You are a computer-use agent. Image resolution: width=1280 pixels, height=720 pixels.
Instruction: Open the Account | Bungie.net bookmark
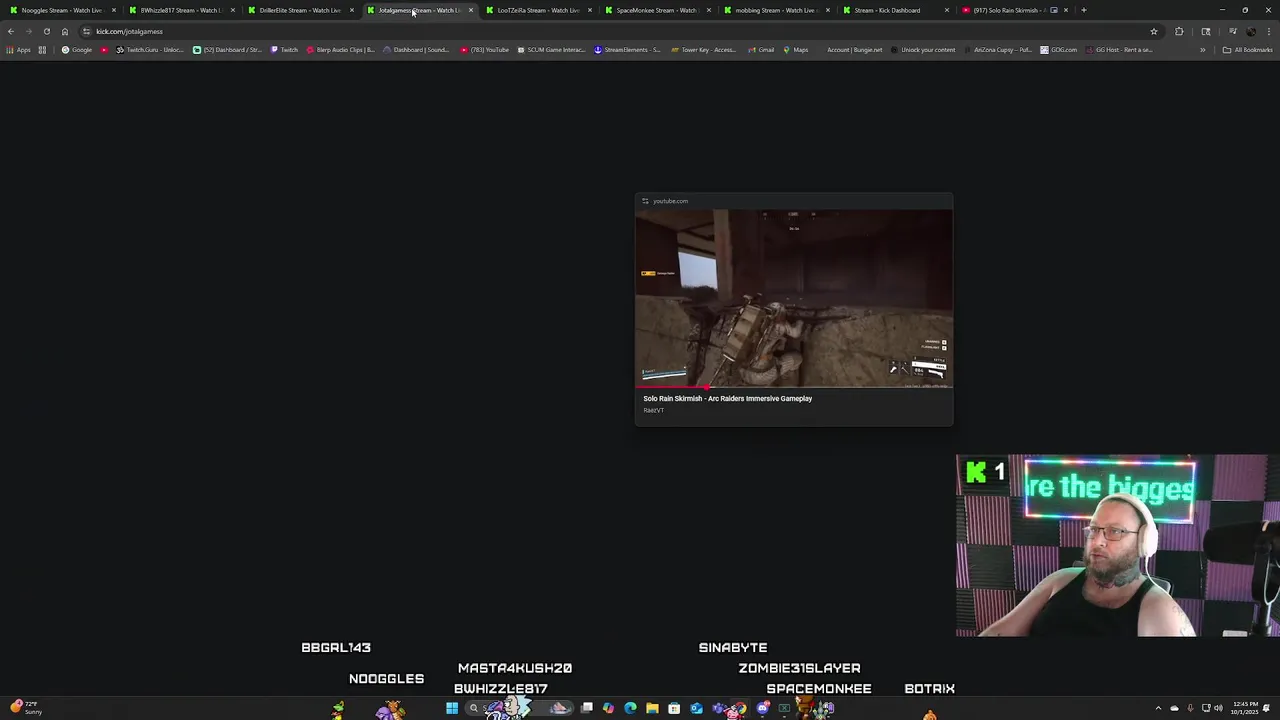[849, 50]
